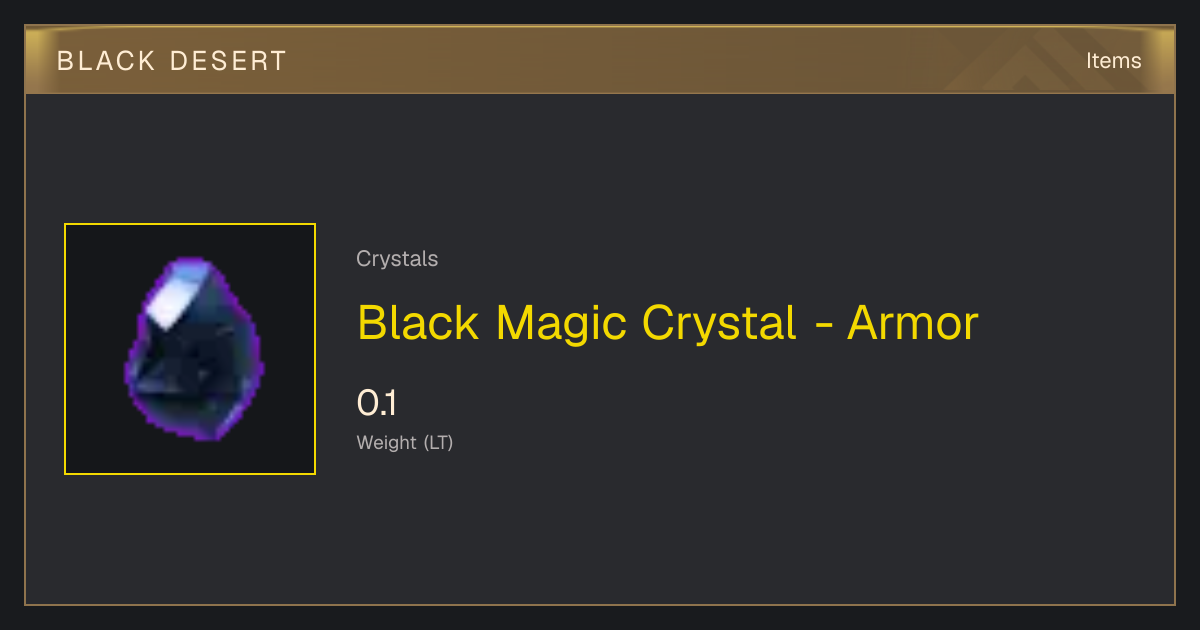Click the Black Magic Crystal item icon
This screenshot has width=1200, height=630.
194,349
